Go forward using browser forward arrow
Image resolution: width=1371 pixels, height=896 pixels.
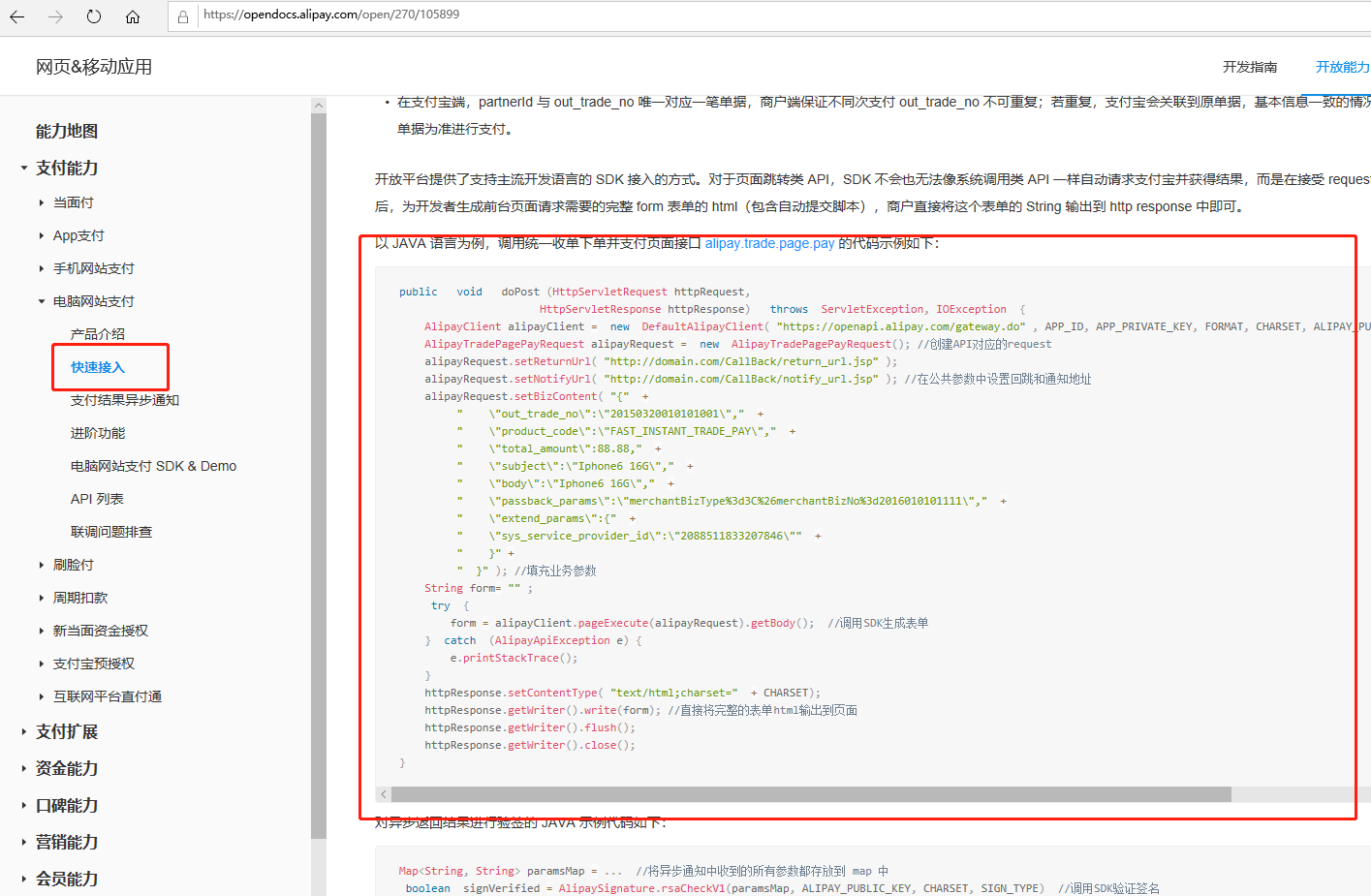tap(55, 16)
